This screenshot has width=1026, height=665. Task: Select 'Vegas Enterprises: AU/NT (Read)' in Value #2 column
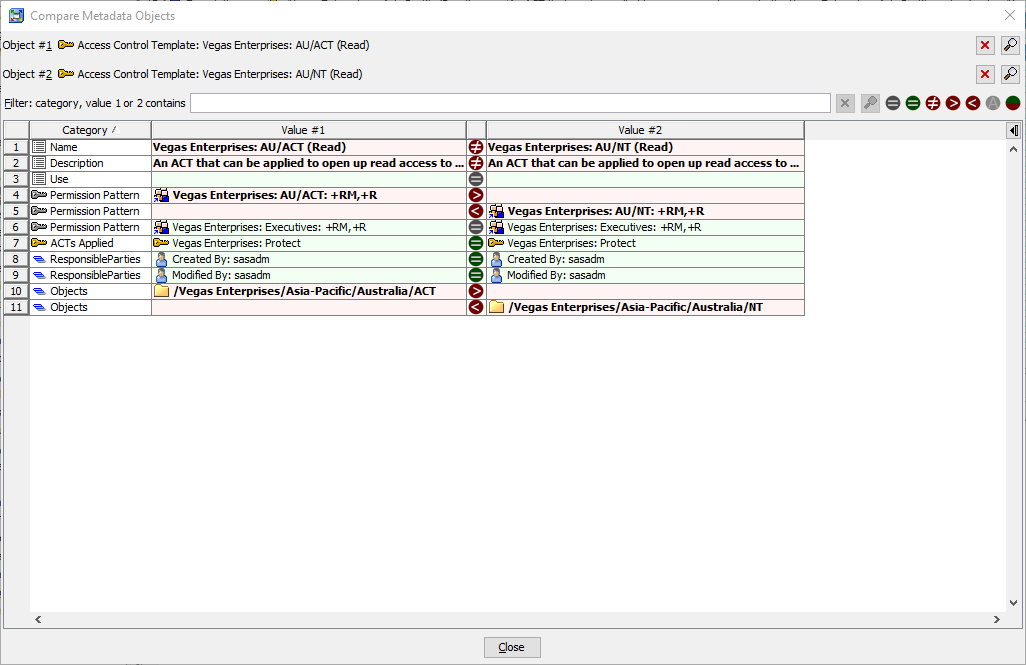(645, 147)
